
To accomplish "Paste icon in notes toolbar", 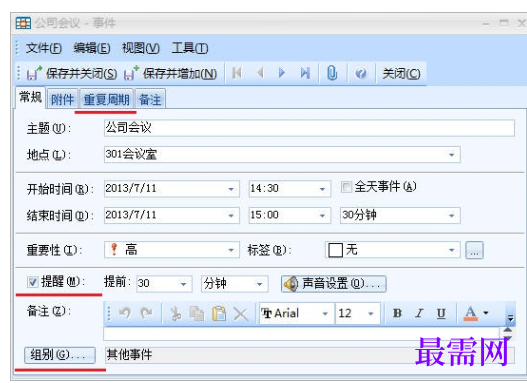I will [x=219, y=314].
